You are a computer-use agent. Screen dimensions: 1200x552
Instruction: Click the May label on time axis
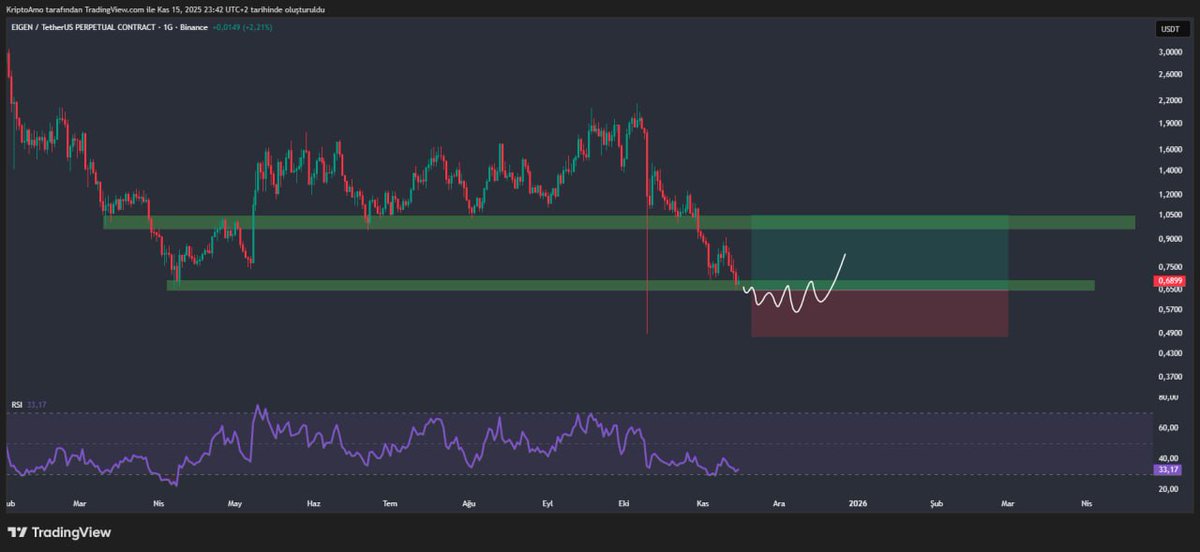click(x=236, y=506)
